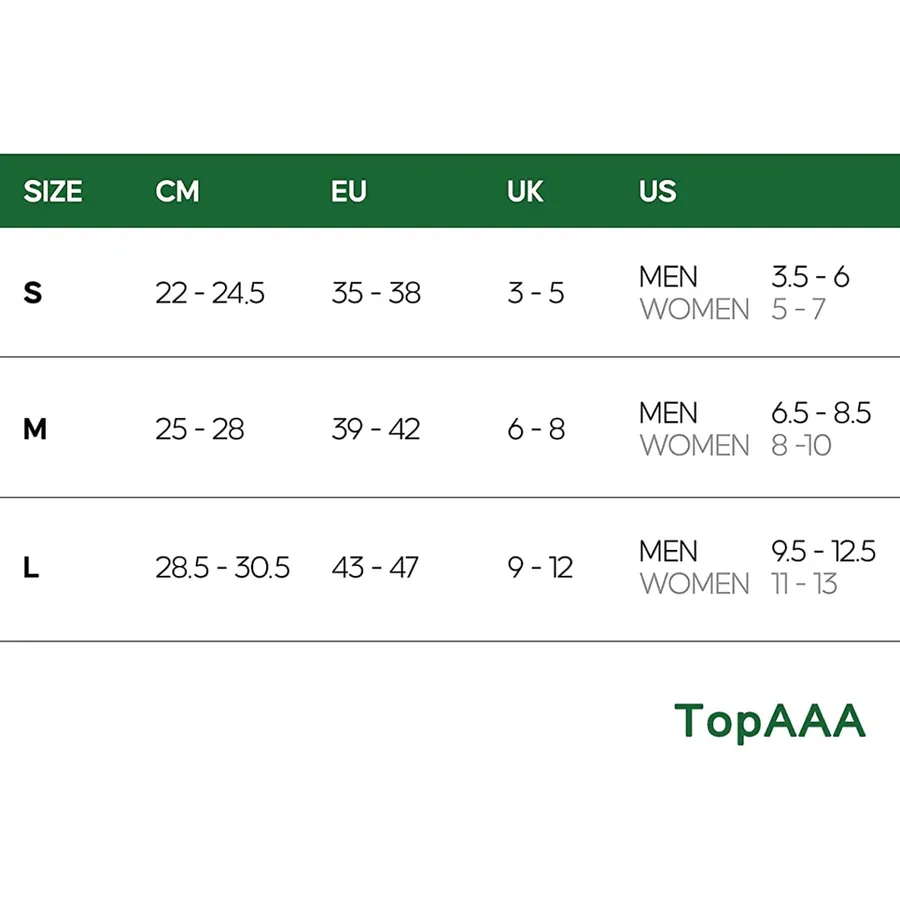Click the EU 35 - 38 value

(376, 293)
